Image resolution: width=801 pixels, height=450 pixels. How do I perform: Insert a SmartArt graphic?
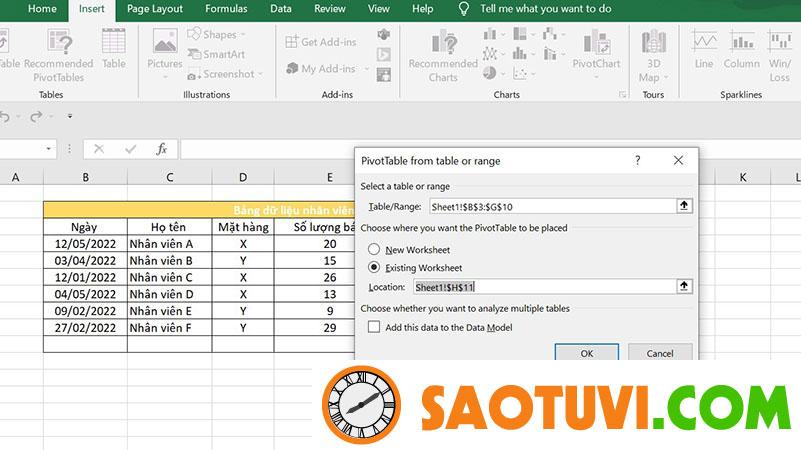pos(216,54)
